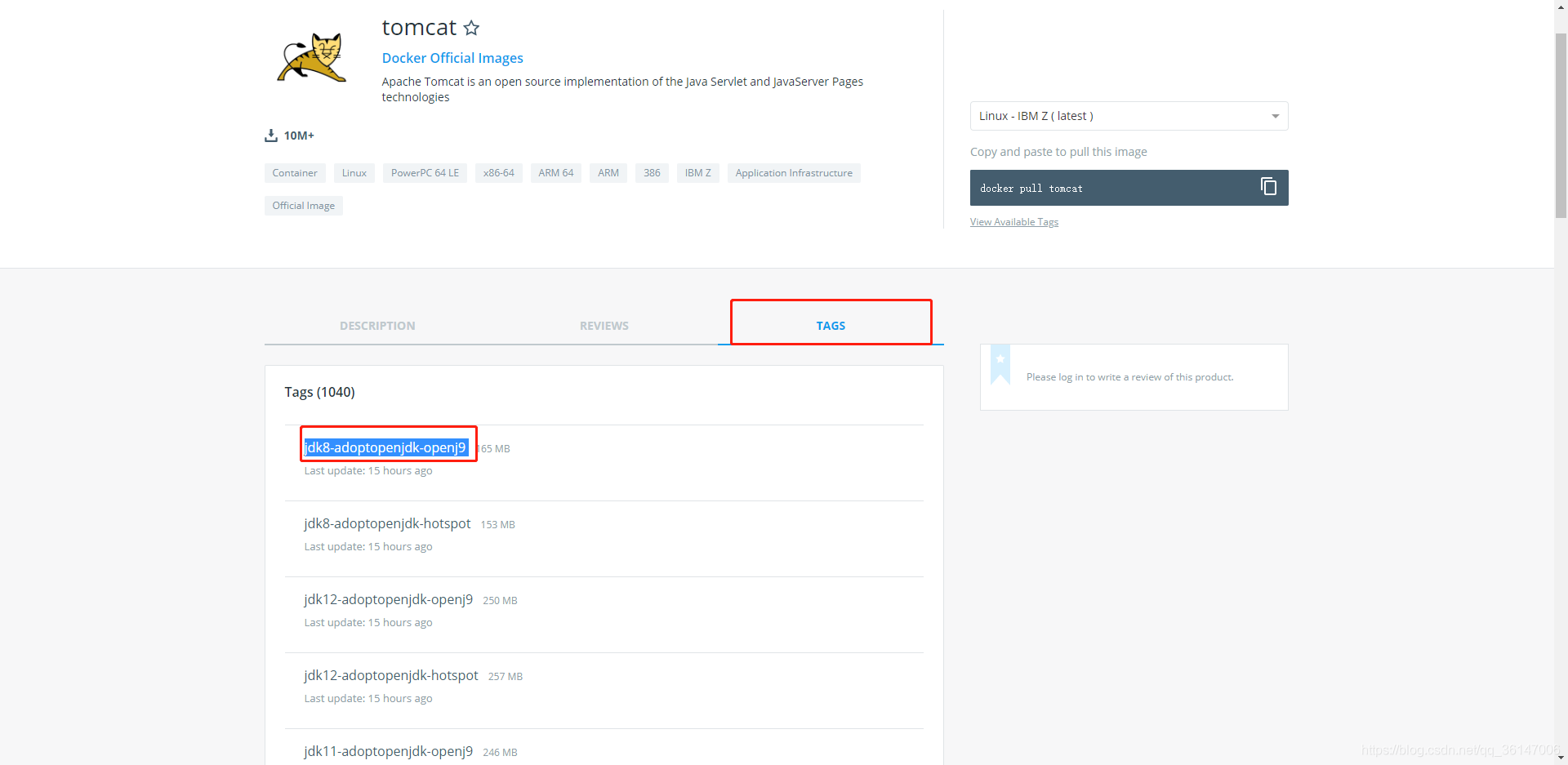Click the 153 MB size label

[498, 525]
